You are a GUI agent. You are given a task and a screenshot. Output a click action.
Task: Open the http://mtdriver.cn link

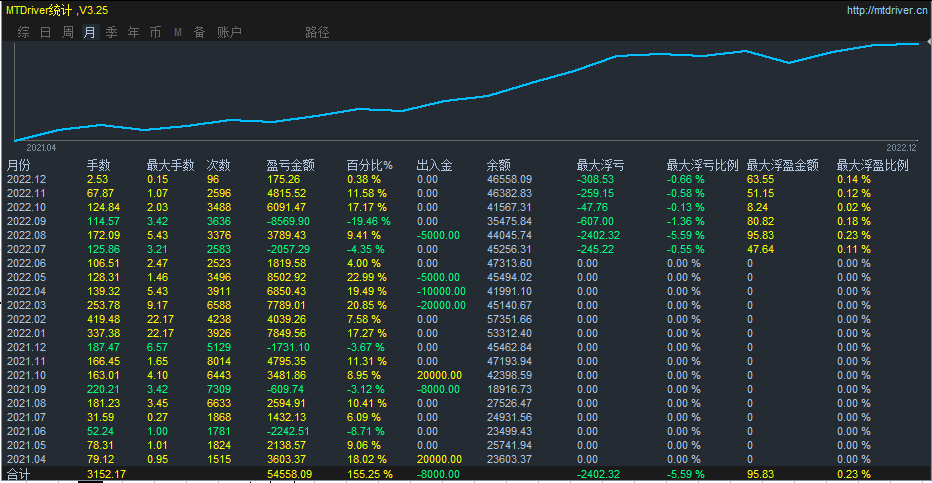887,10
